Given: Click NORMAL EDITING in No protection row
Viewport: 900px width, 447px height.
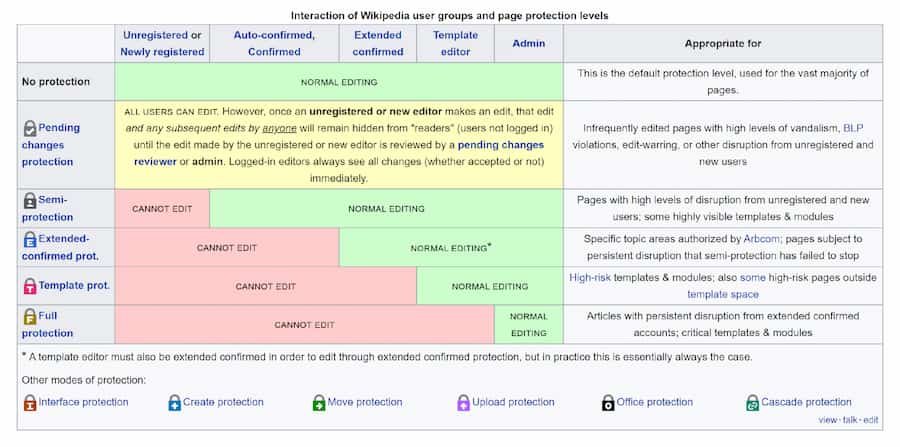Looking at the screenshot, I should [x=339, y=83].
